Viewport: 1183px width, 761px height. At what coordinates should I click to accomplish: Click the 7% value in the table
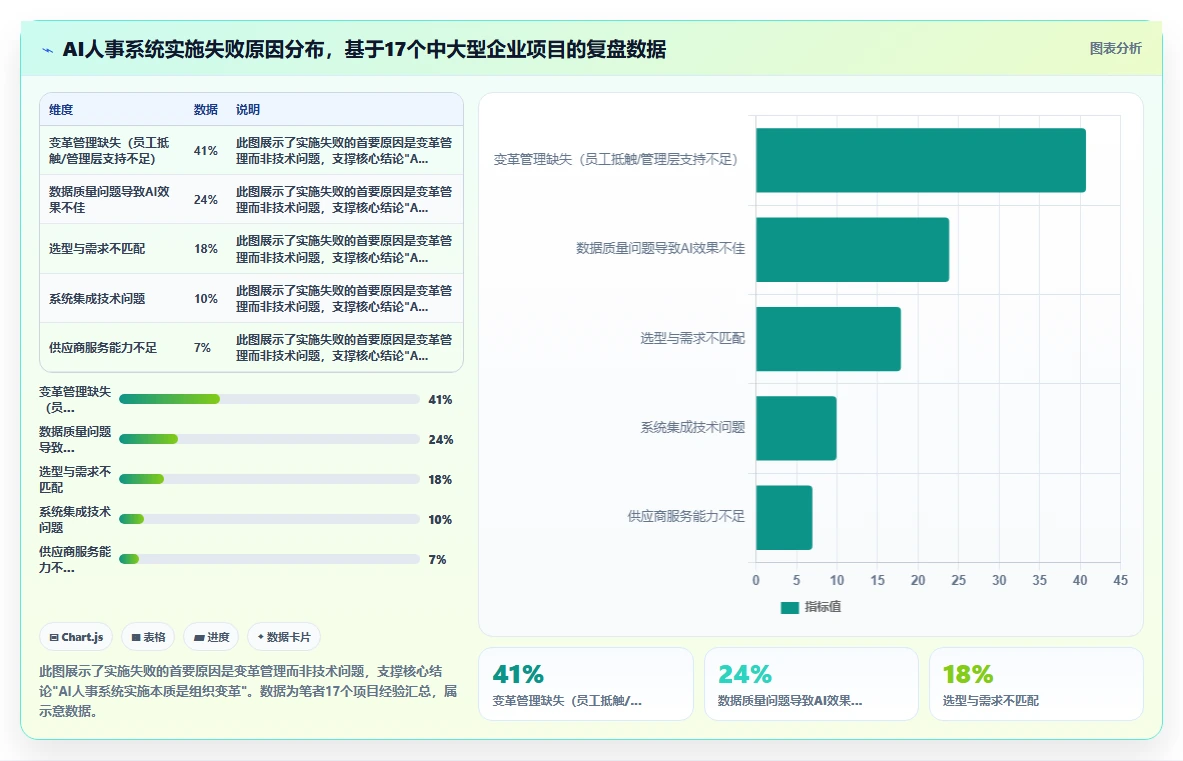click(x=202, y=348)
